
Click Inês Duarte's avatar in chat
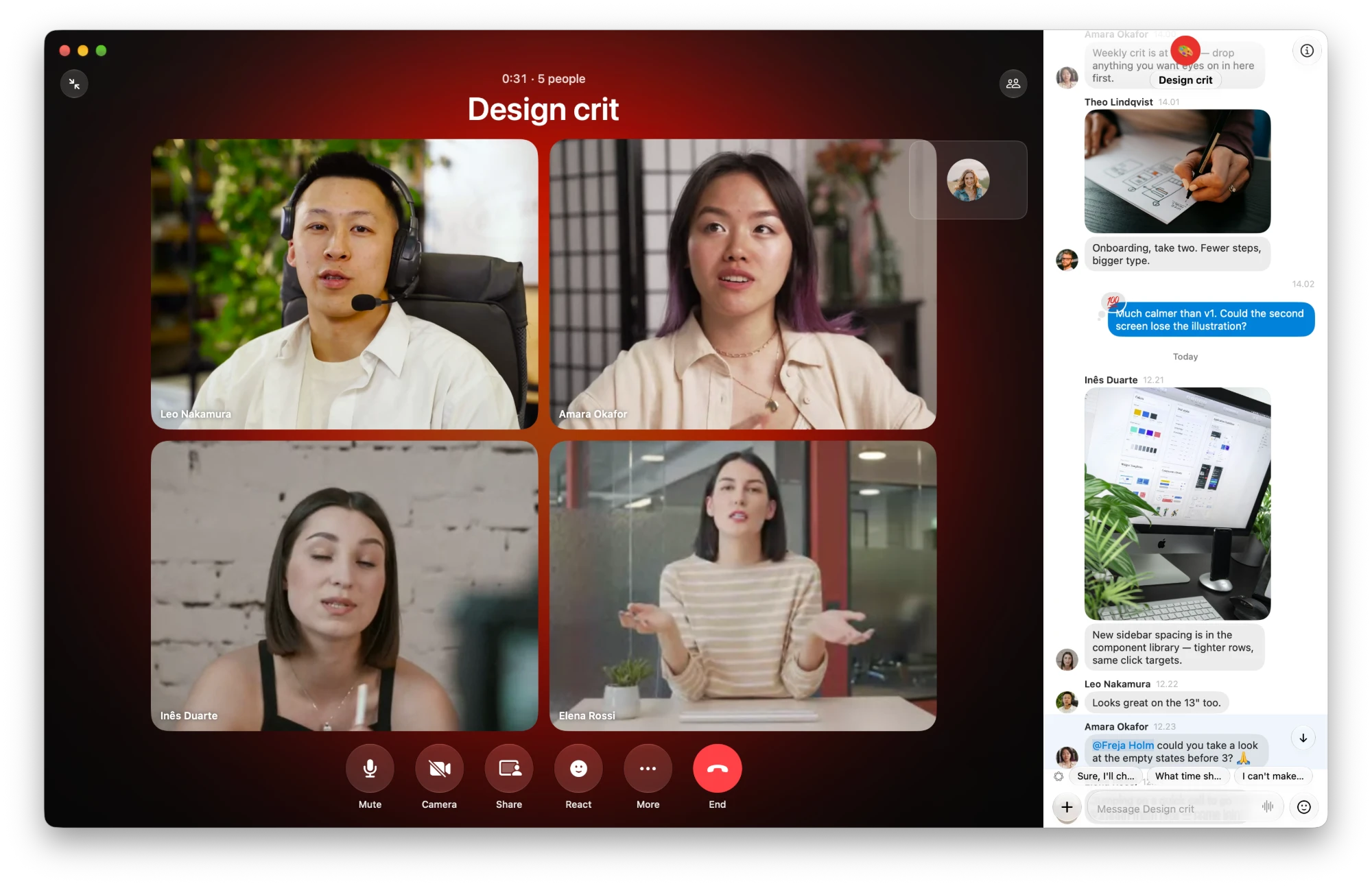click(x=1067, y=660)
